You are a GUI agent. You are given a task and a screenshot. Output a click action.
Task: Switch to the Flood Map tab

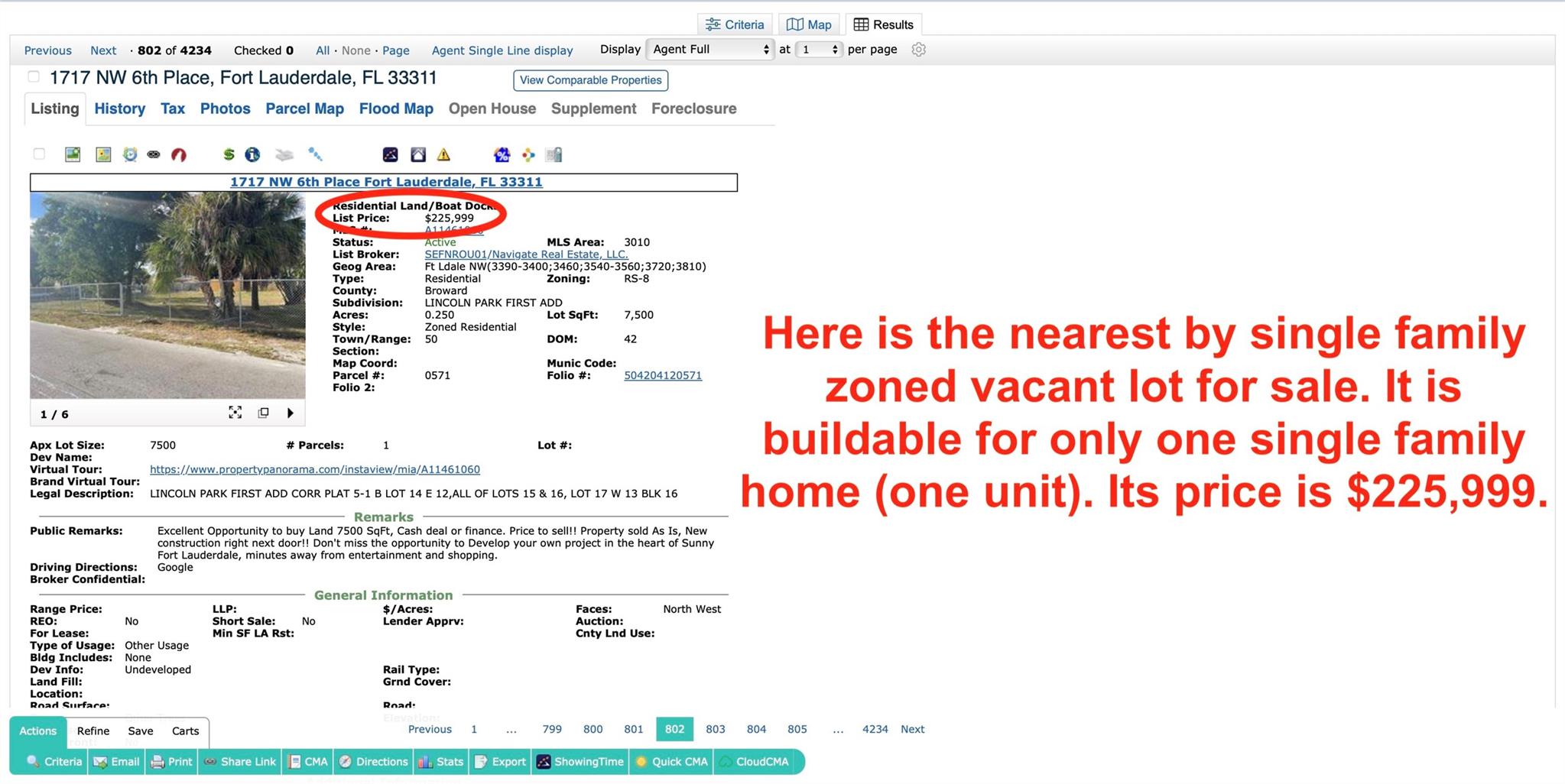point(395,109)
